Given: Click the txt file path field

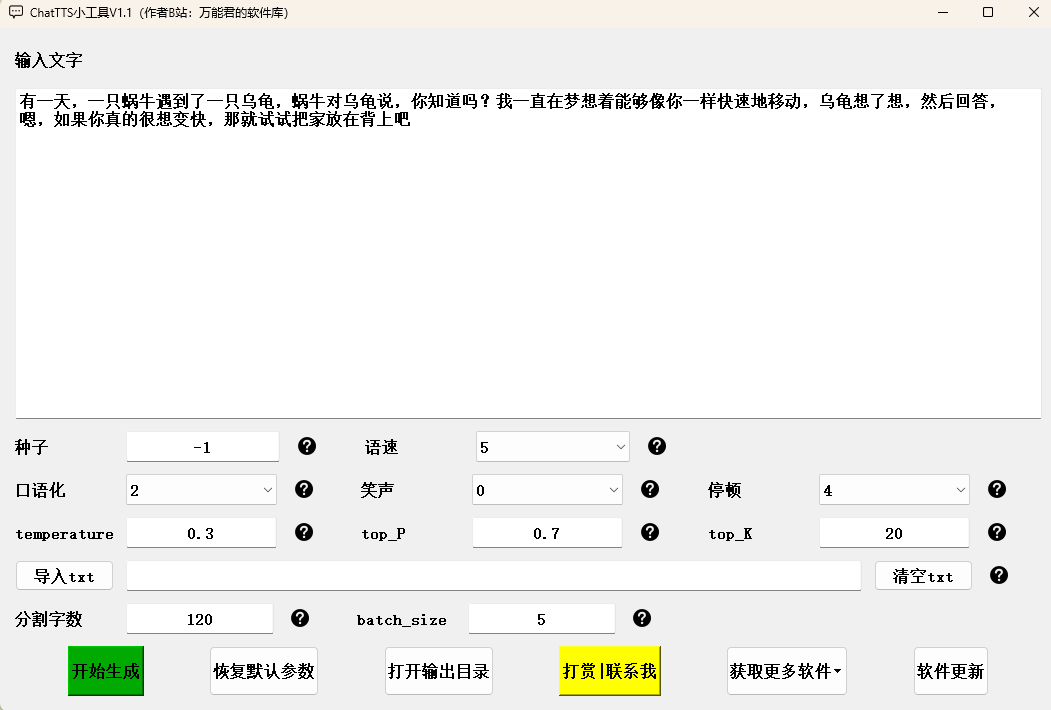Looking at the screenshot, I should coord(493,576).
